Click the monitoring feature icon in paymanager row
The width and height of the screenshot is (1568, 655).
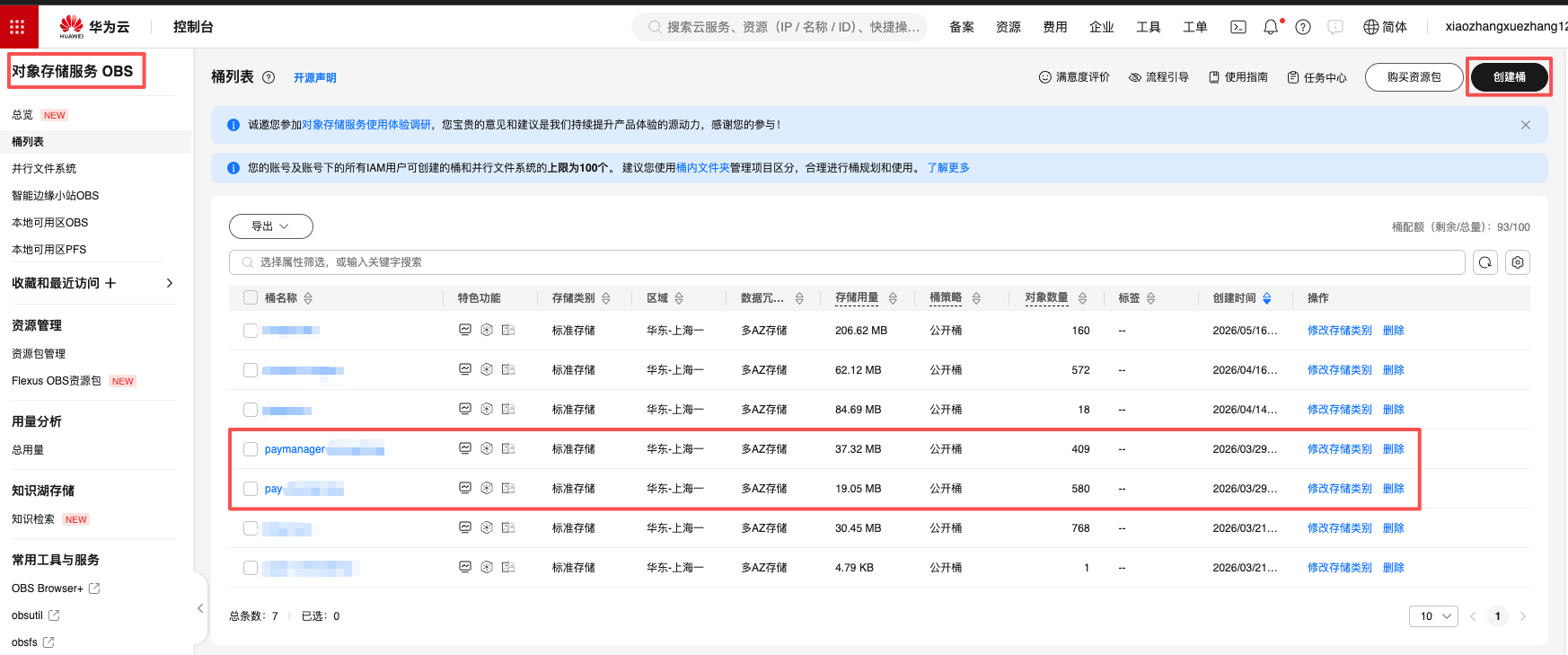[465, 448]
